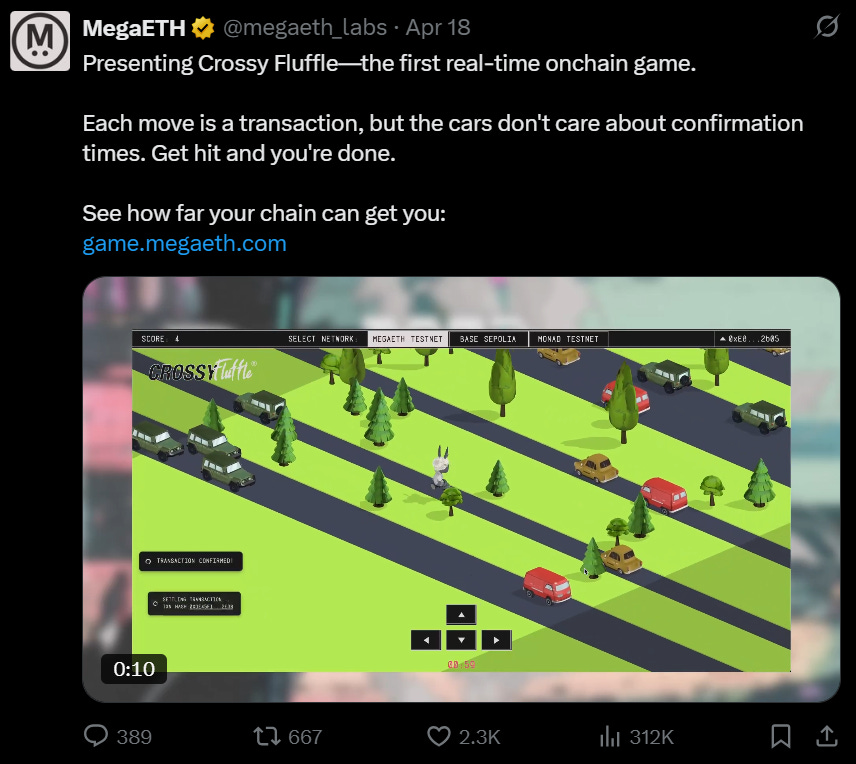The width and height of the screenshot is (856, 764).
Task: View post analytics bar chart icon
Action: coord(610,736)
